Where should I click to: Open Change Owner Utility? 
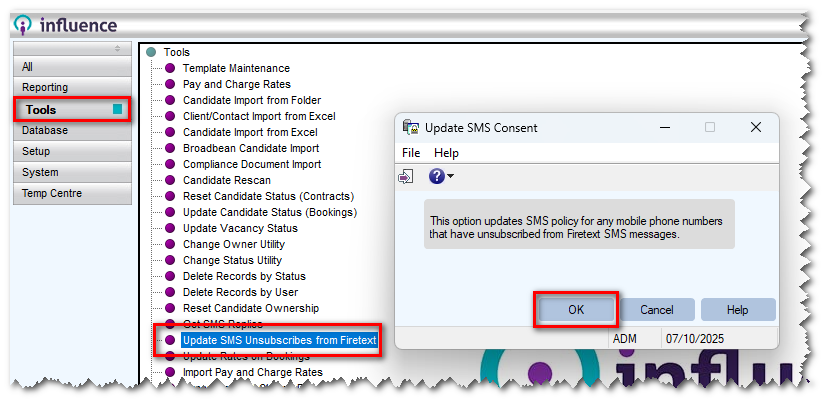point(234,244)
